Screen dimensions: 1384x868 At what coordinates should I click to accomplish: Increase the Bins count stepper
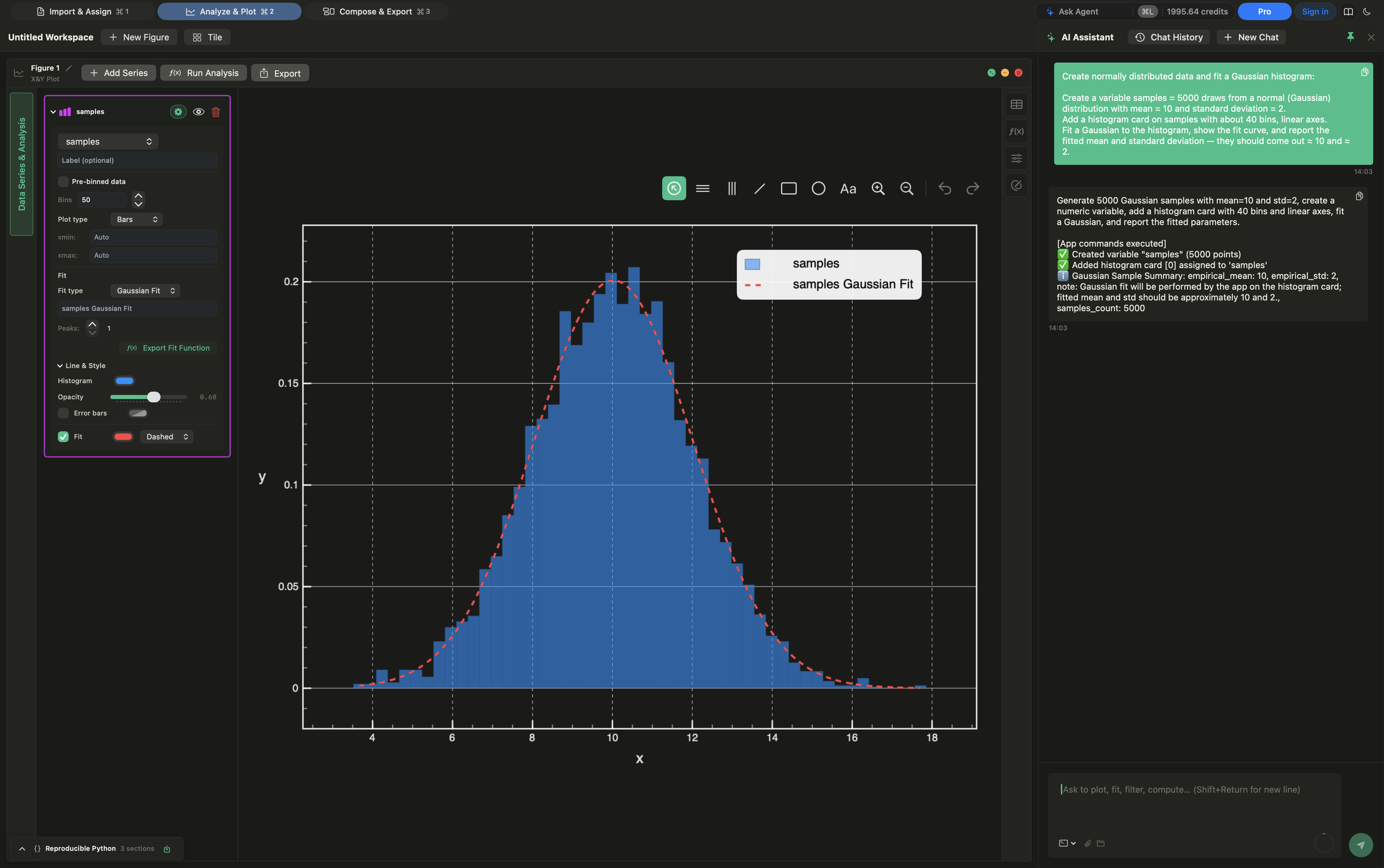click(138, 196)
